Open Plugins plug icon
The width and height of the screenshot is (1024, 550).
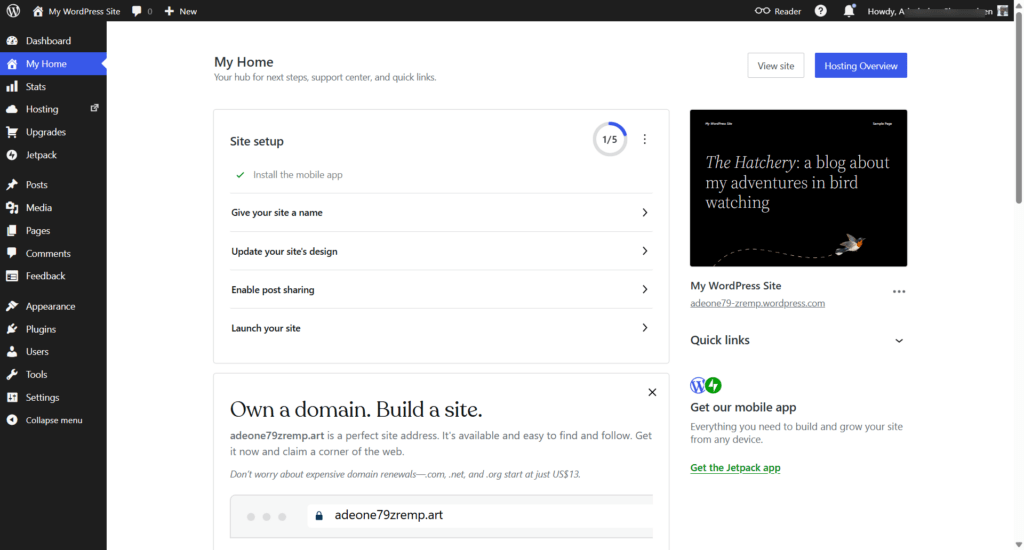(12, 329)
